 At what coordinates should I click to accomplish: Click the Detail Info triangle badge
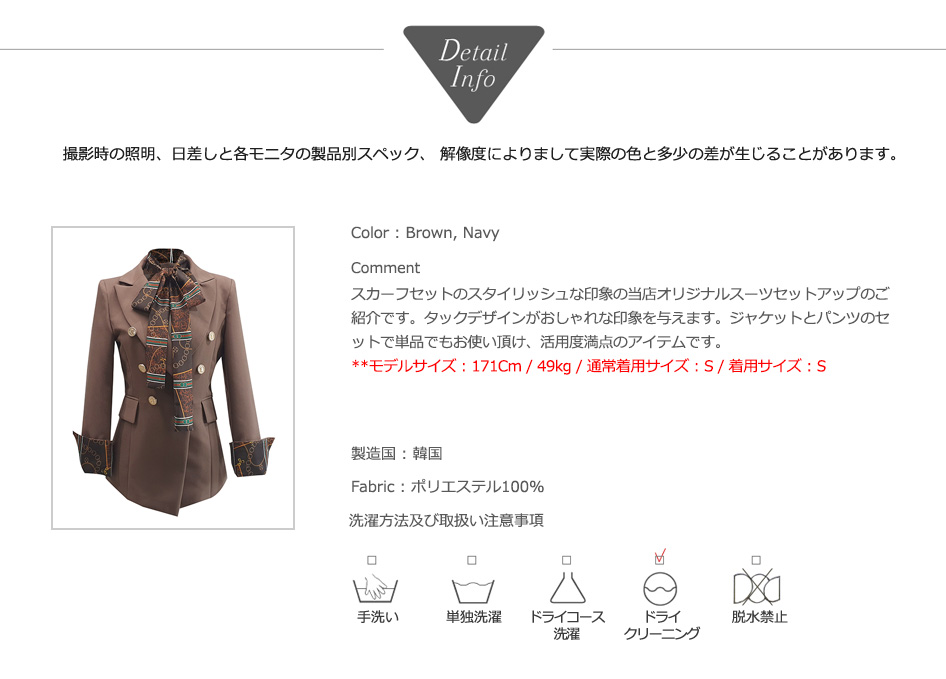click(474, 72)
